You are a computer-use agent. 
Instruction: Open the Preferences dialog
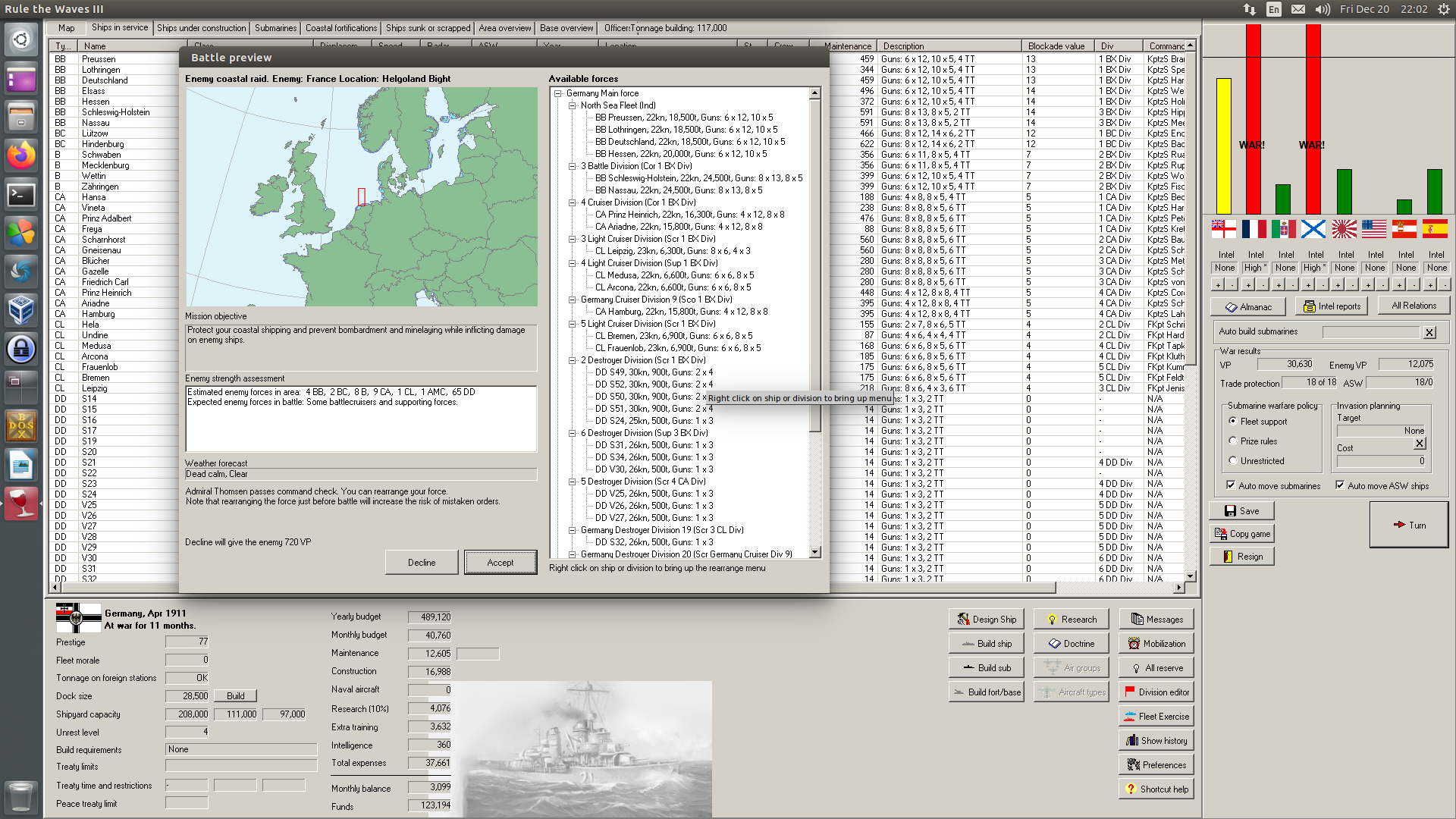coord(1156,764)
